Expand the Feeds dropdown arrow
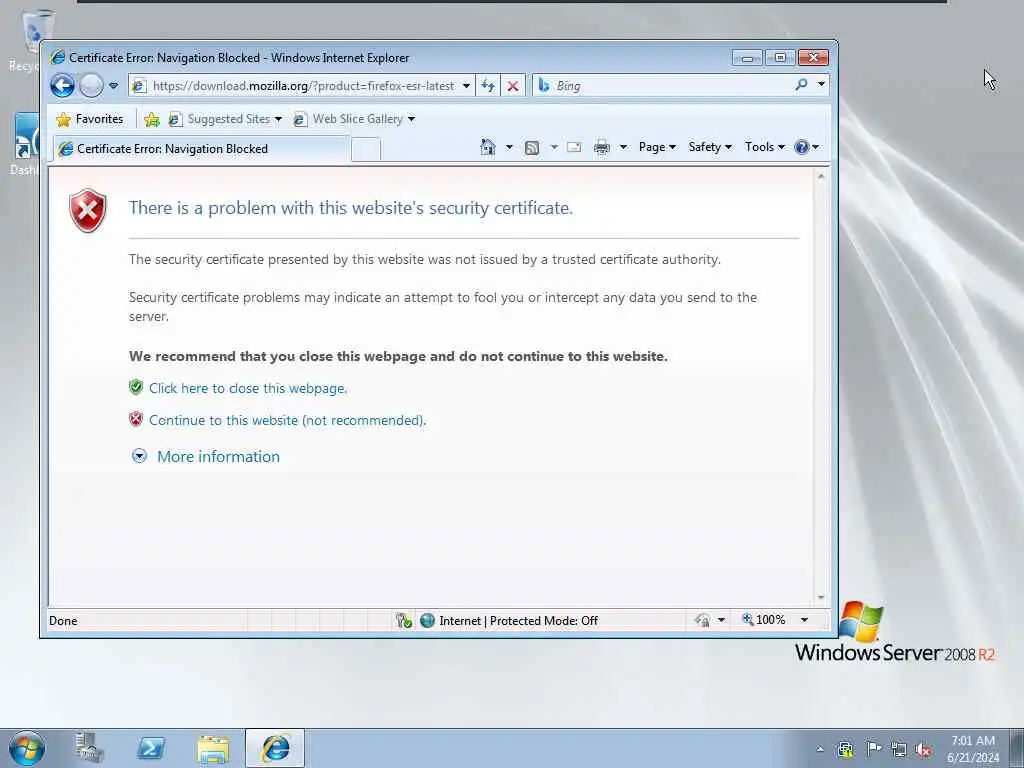The height and width of the screenshot is (768, 1024). tap(554, 147)
